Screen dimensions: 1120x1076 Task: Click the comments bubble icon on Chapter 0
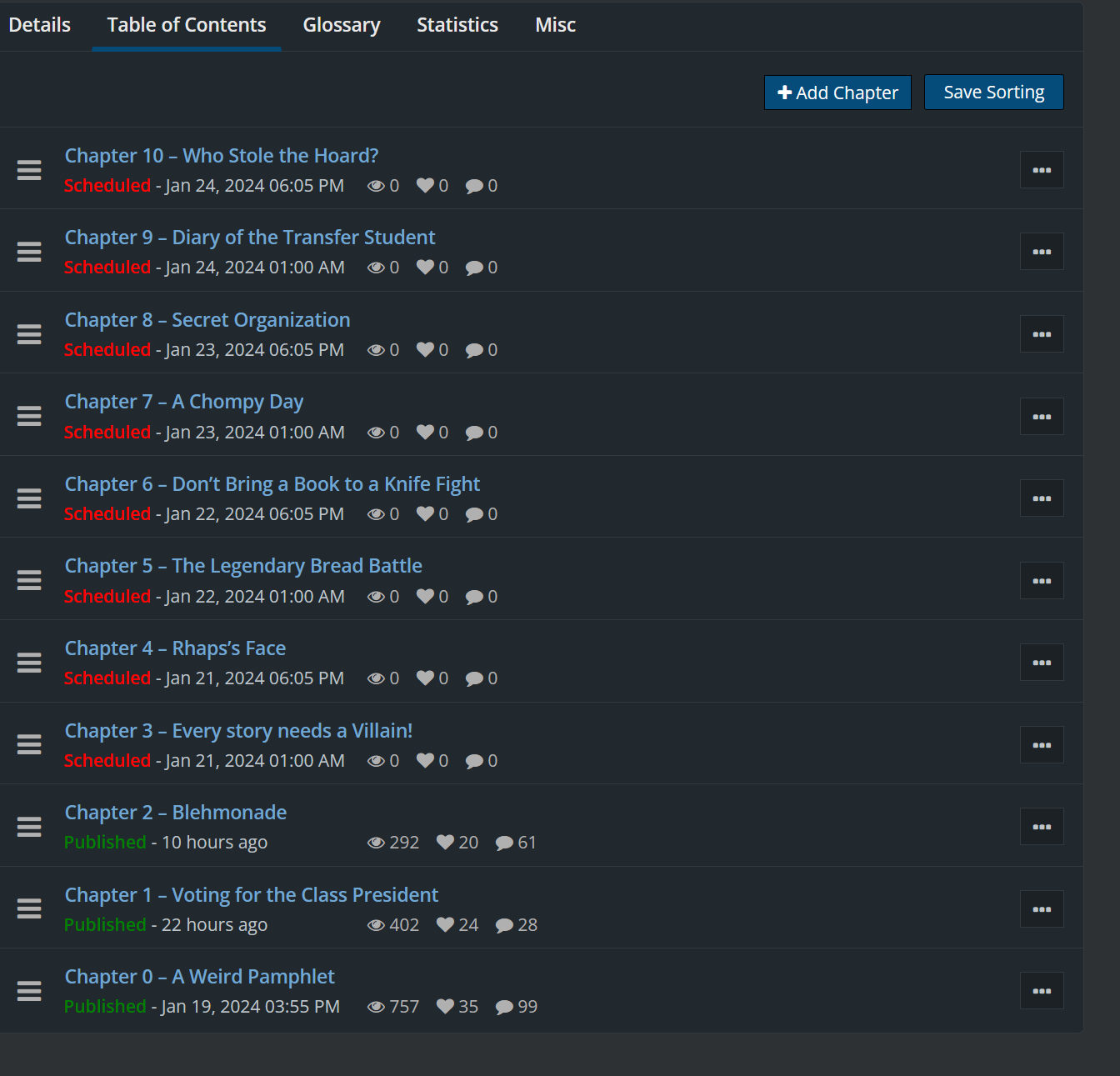pos(504,1008)
